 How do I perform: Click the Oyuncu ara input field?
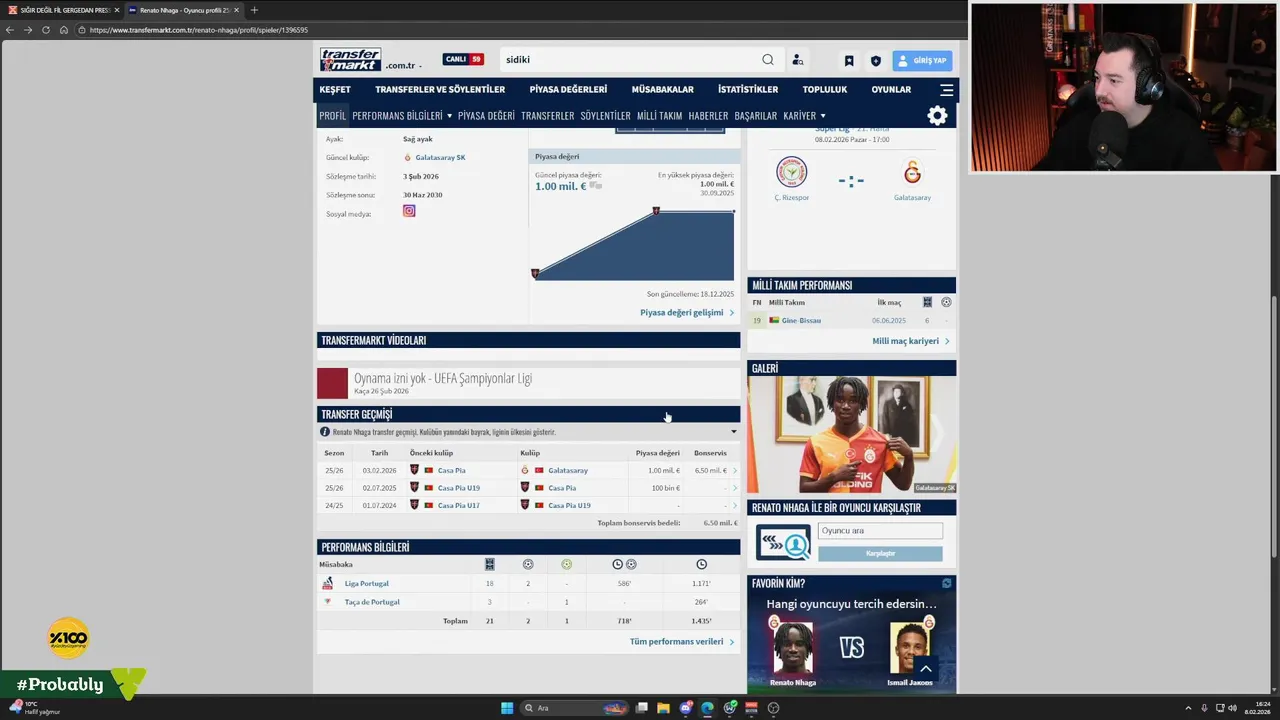(x=880, y=531)
